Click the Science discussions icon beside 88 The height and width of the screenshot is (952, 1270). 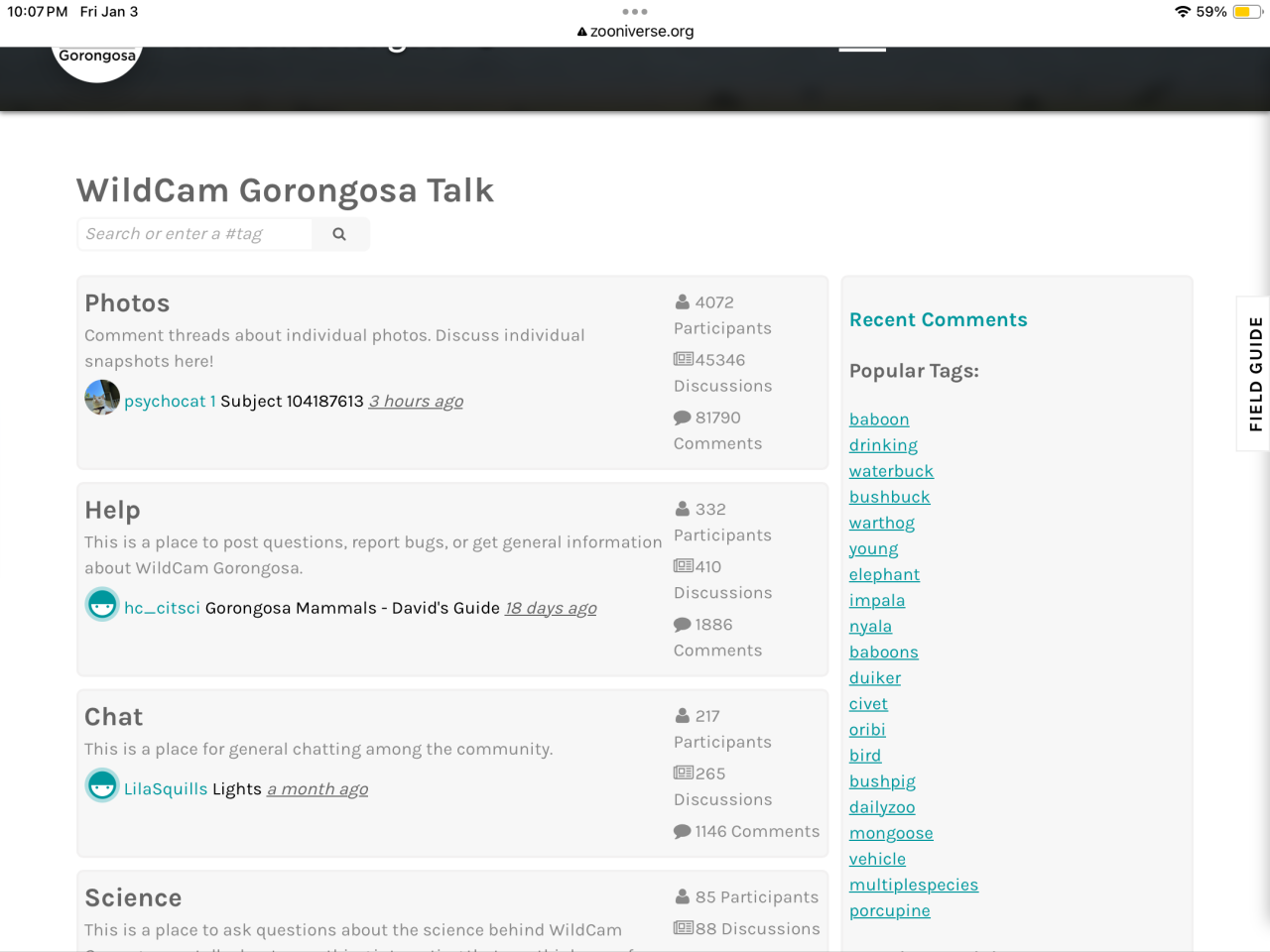tap(684, 928)
